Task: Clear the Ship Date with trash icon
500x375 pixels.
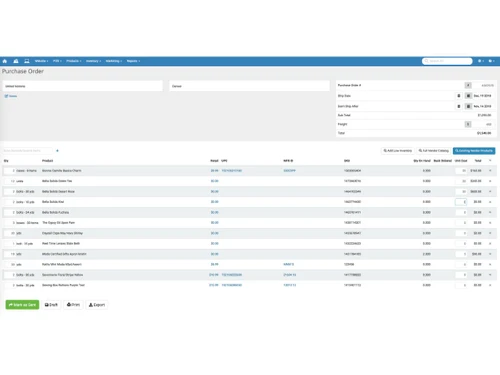Action: click(459, 96)
